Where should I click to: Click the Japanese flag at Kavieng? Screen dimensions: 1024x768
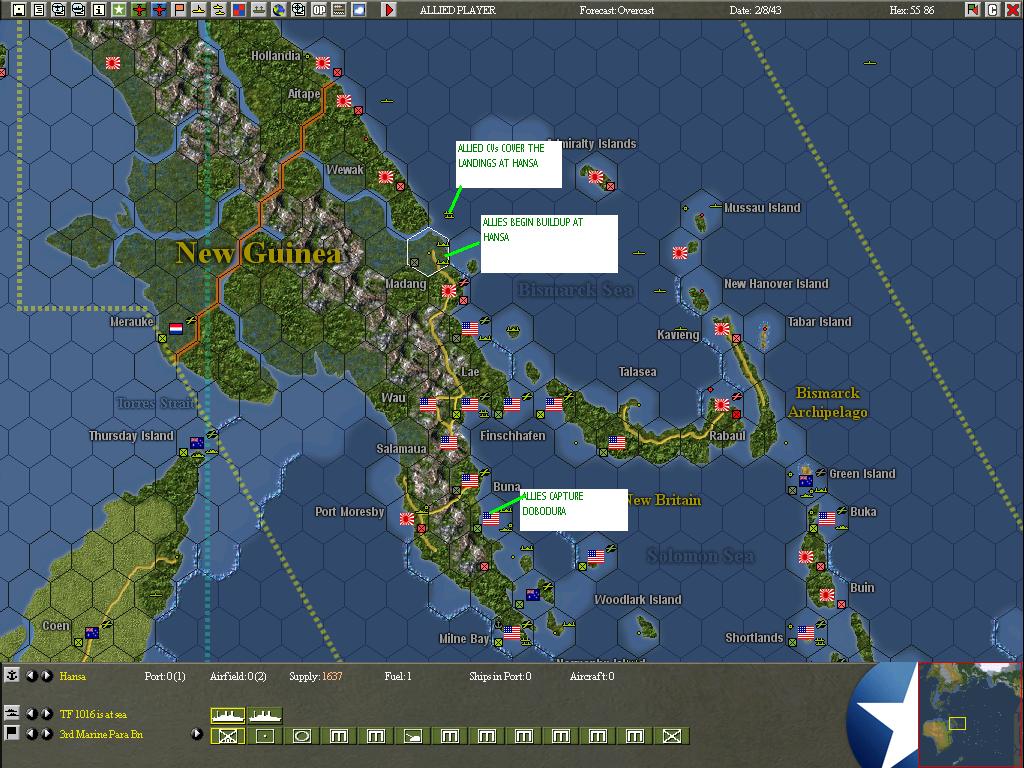tap(722, 328)
